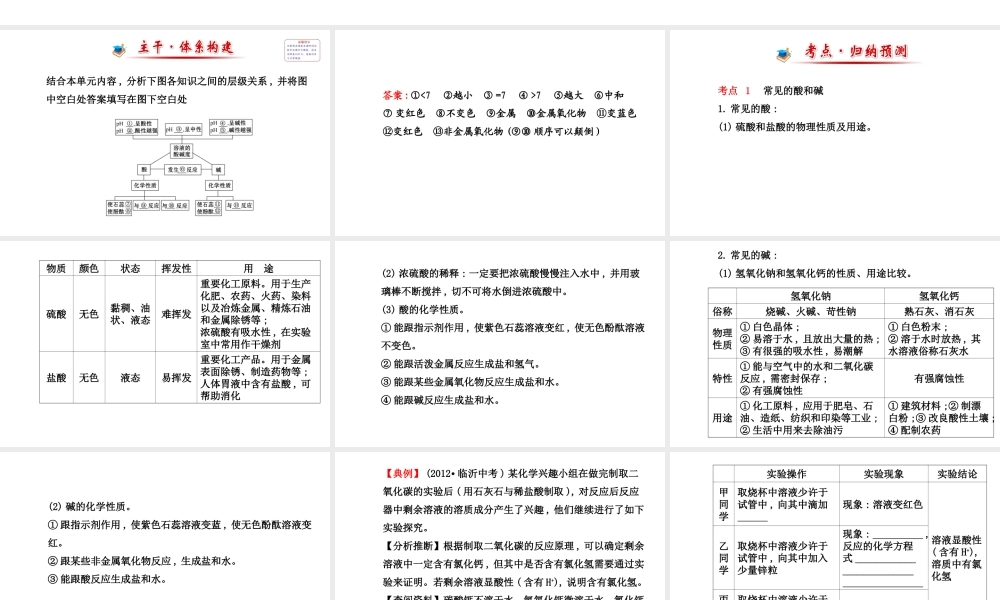This screenshot has width=1000, height=600.
Task: Select the slide titled 主干·体系构建
Action: 165,133
